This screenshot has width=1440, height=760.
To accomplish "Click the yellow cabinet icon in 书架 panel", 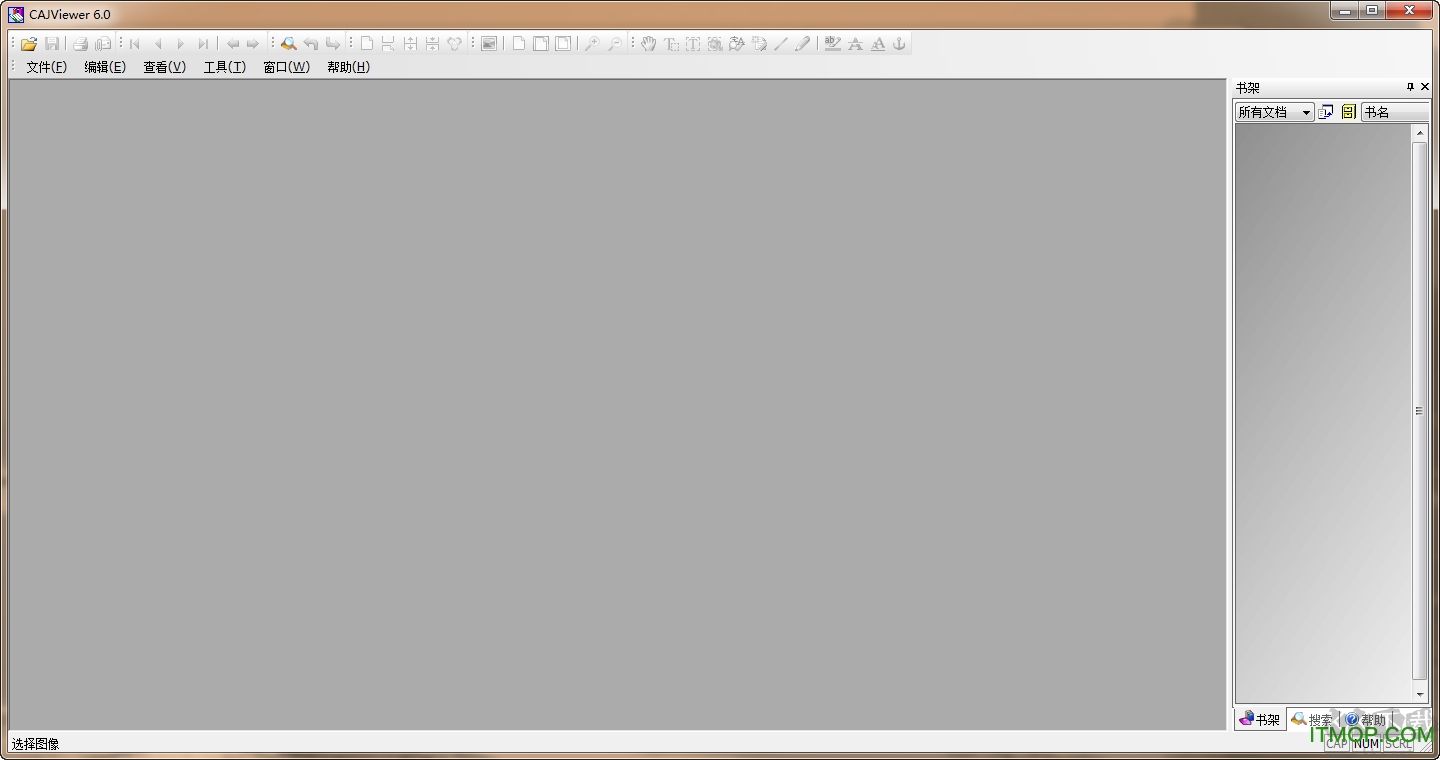I will (1348, 112).
